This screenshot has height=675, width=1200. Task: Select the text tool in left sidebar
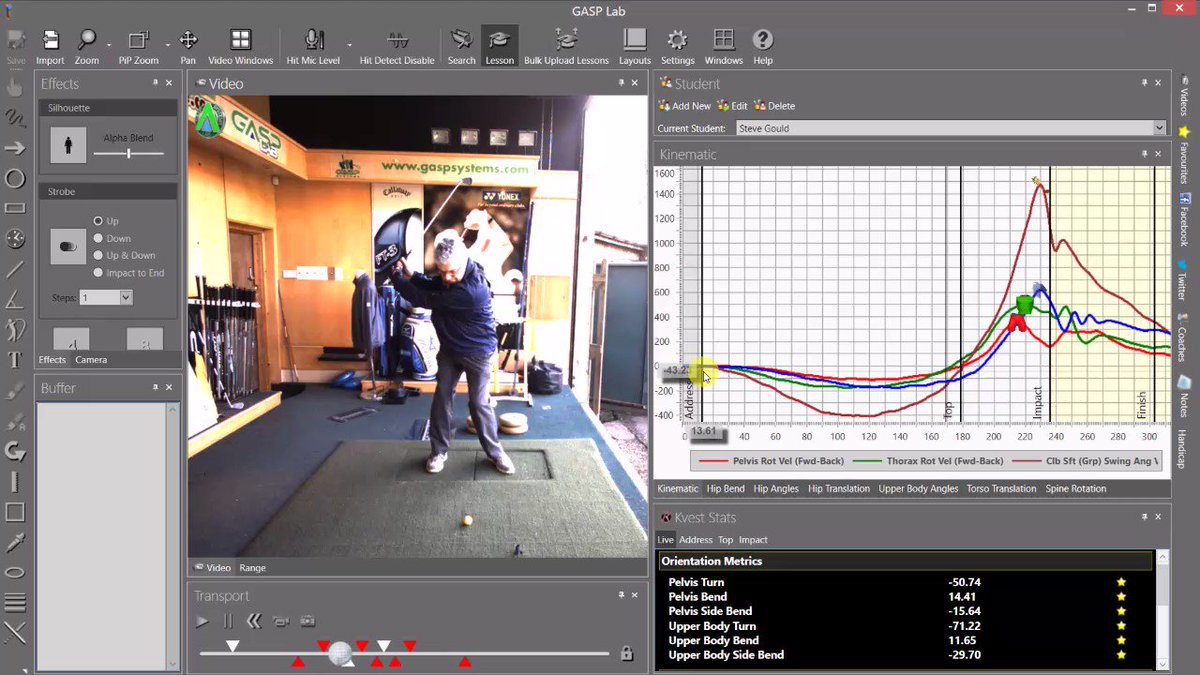(15, 360)
